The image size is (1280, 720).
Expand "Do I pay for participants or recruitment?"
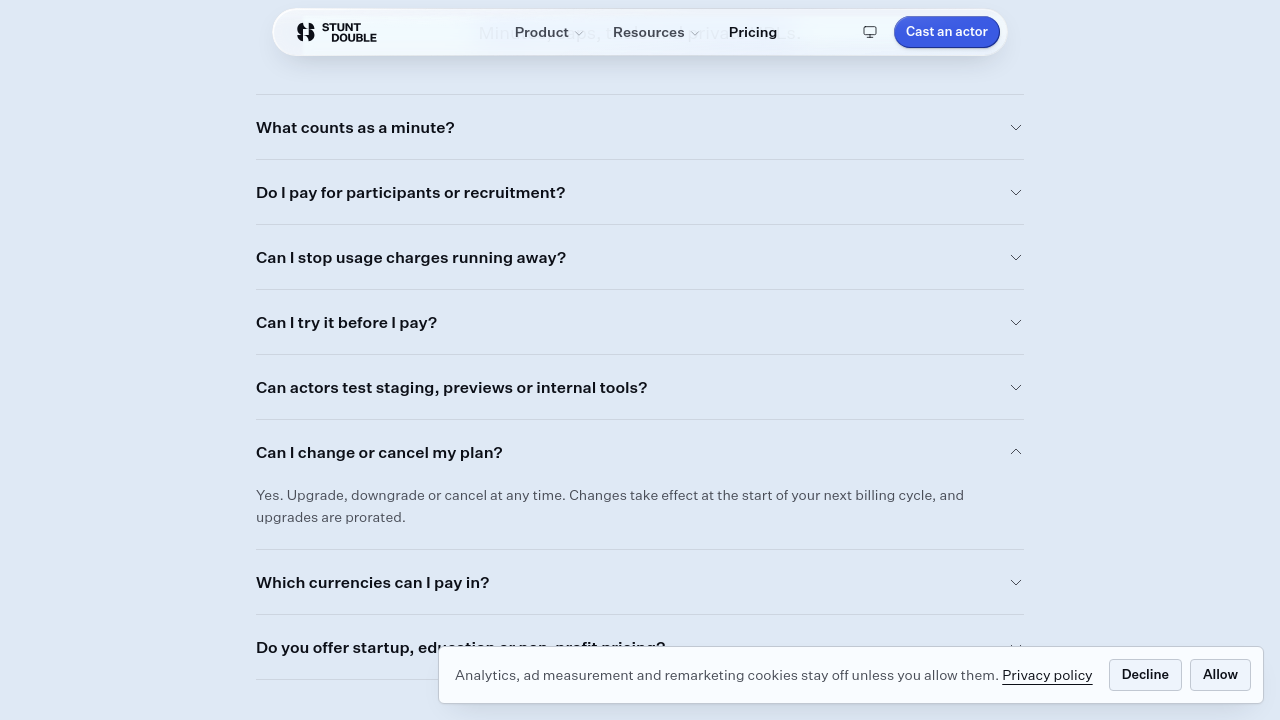click(x=640, y=192)
